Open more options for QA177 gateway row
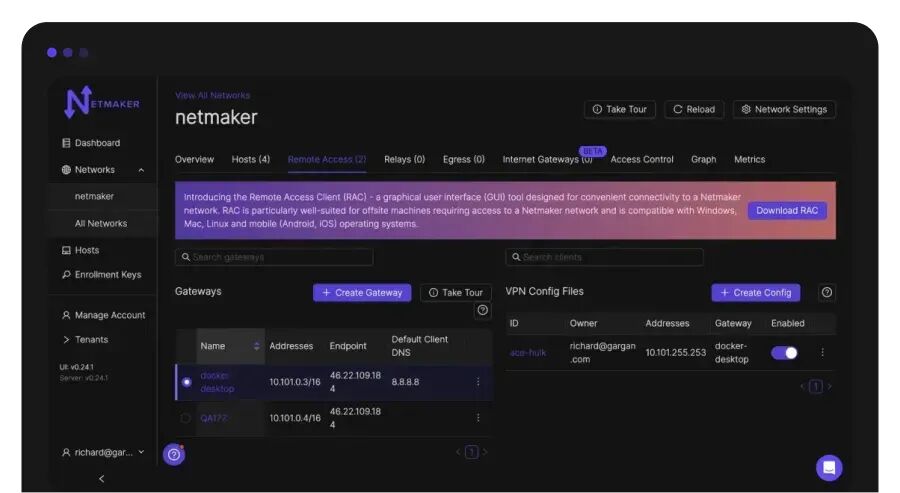The width and height of the screenshot is (900, 493). [478, 418]
